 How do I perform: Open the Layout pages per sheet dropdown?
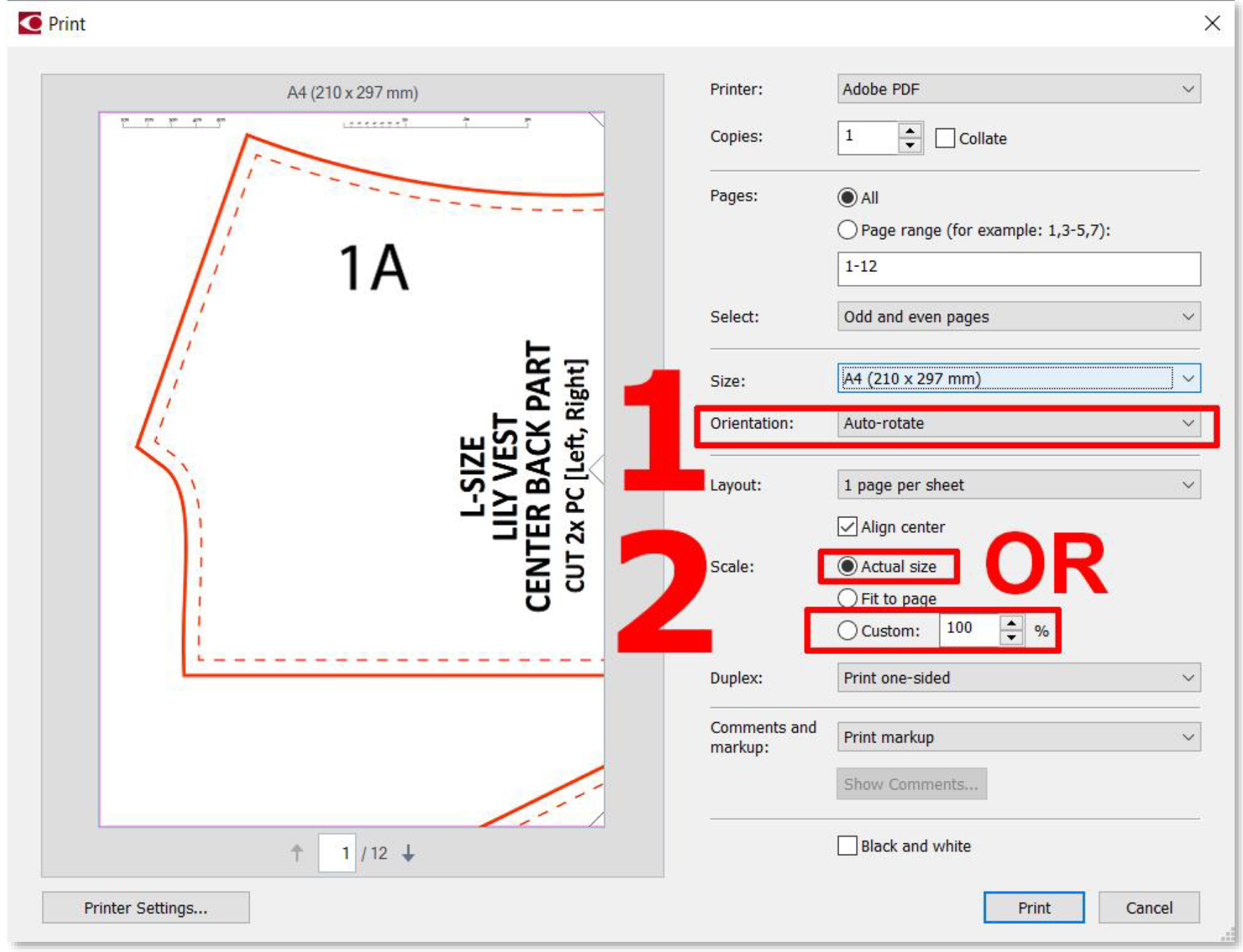pyautogui.click(x=1018, y=485)
